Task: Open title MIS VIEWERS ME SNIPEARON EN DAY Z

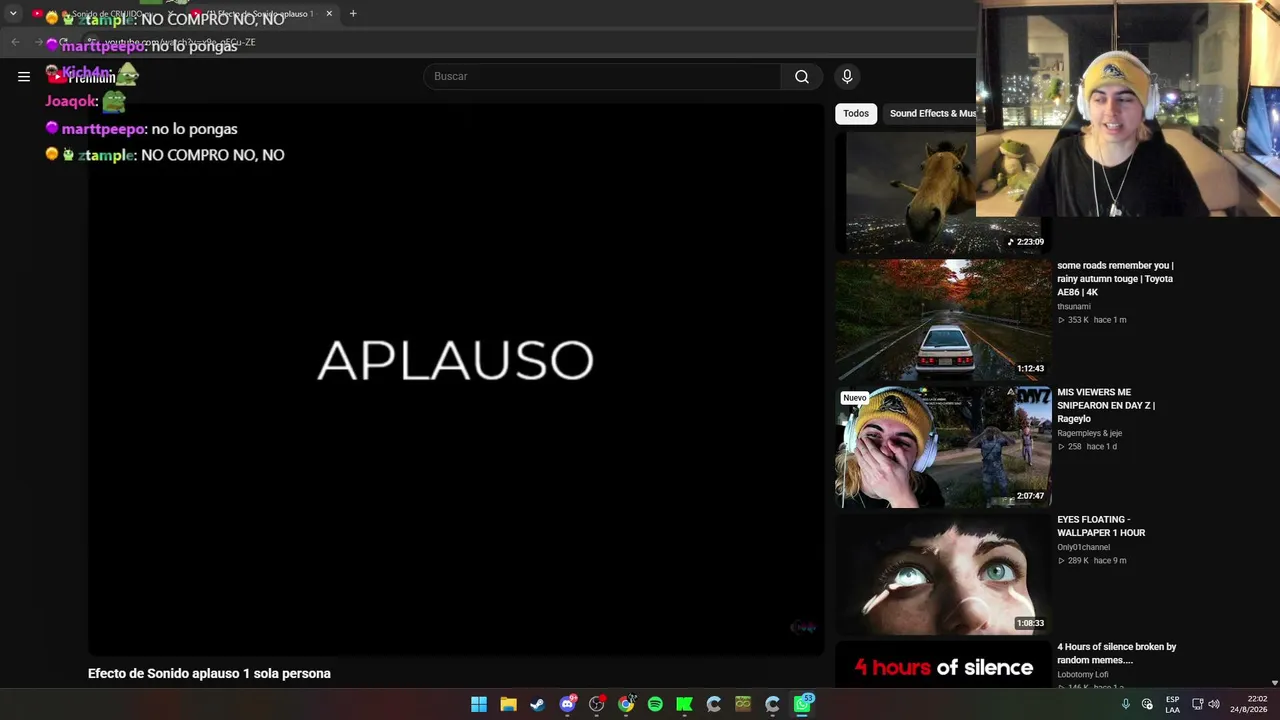Action: pyautogui.click(x=1106, y=406)
